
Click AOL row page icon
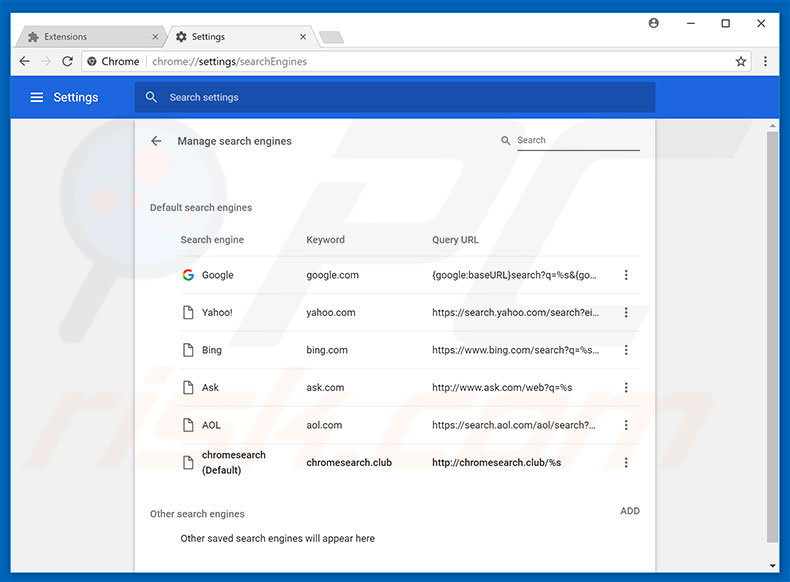188,425
